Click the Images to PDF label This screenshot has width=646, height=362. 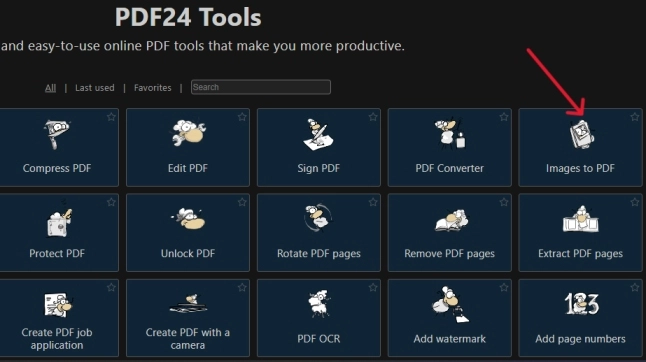point(580,168)
